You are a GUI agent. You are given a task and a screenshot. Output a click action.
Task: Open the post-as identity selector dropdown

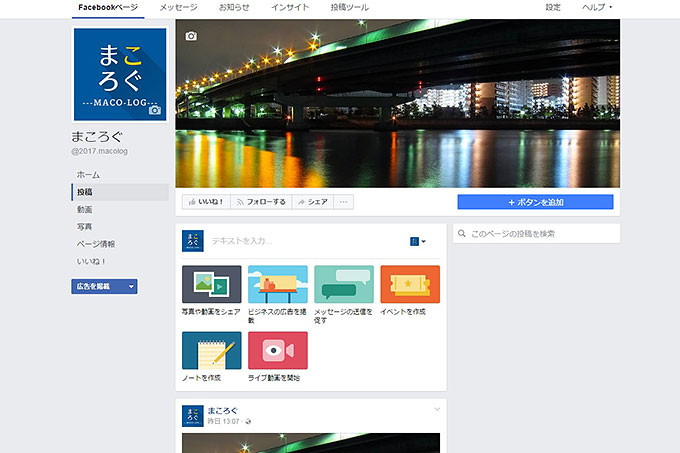coord(418,241)
